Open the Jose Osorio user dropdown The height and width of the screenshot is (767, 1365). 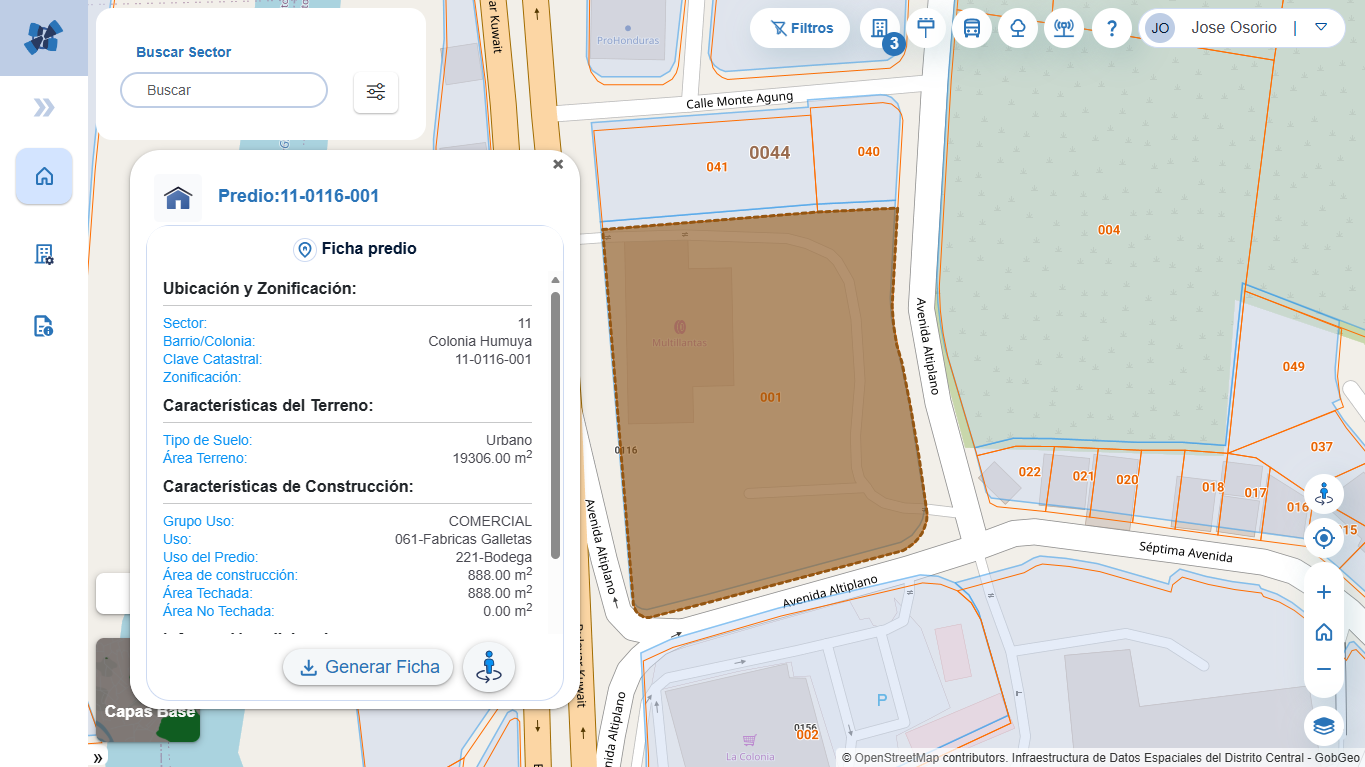(1321, 27)
